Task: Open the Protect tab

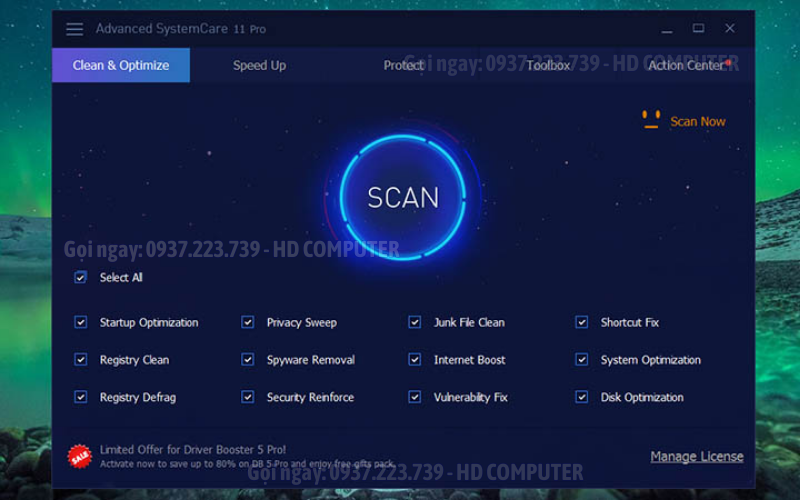Action: coord(403,66)
